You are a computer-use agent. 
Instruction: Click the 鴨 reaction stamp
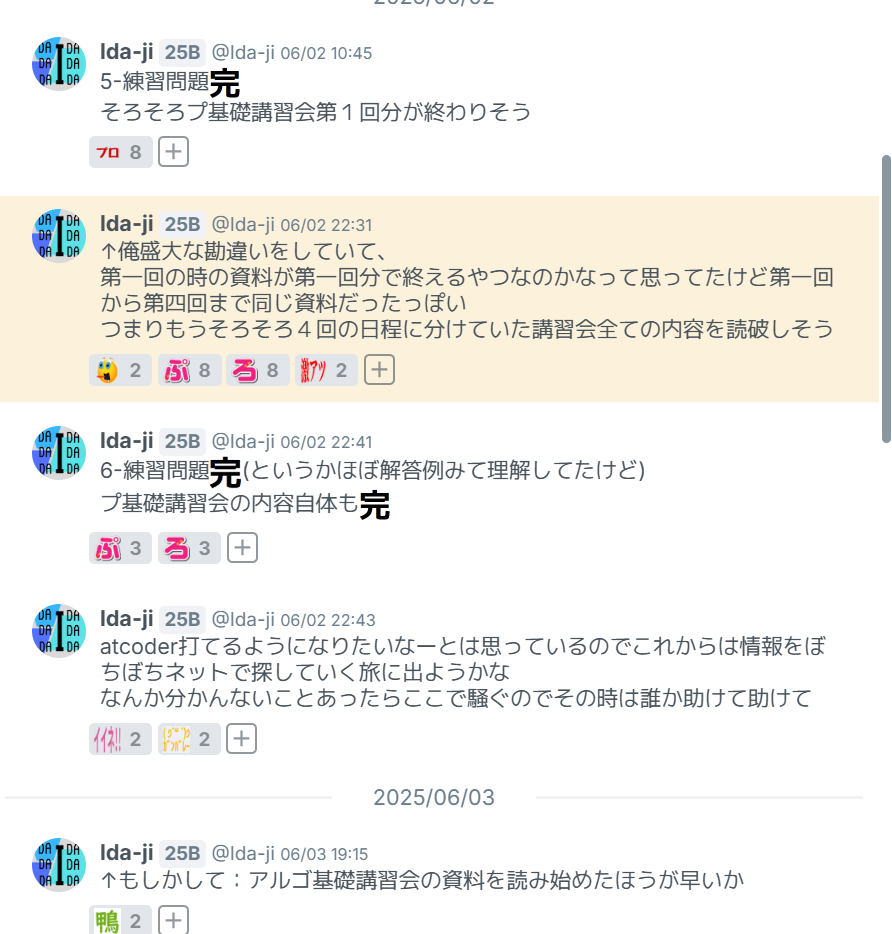coord(120,920)
